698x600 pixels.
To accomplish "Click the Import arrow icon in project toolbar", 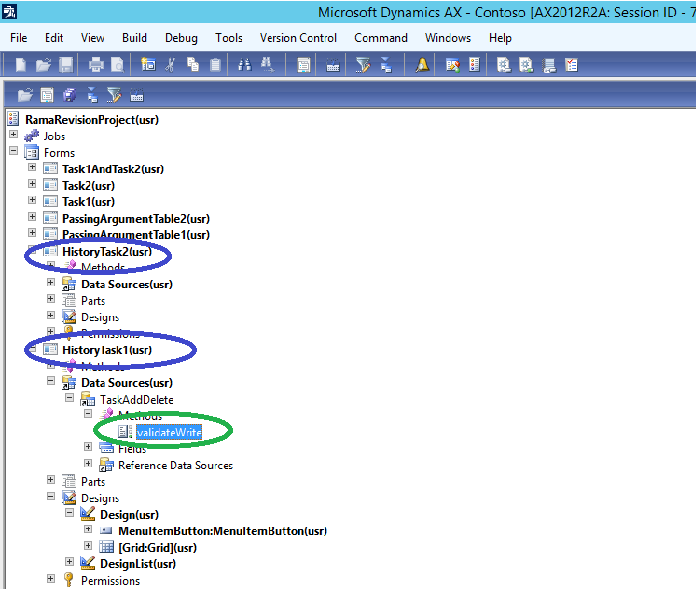I will (92, 95).
